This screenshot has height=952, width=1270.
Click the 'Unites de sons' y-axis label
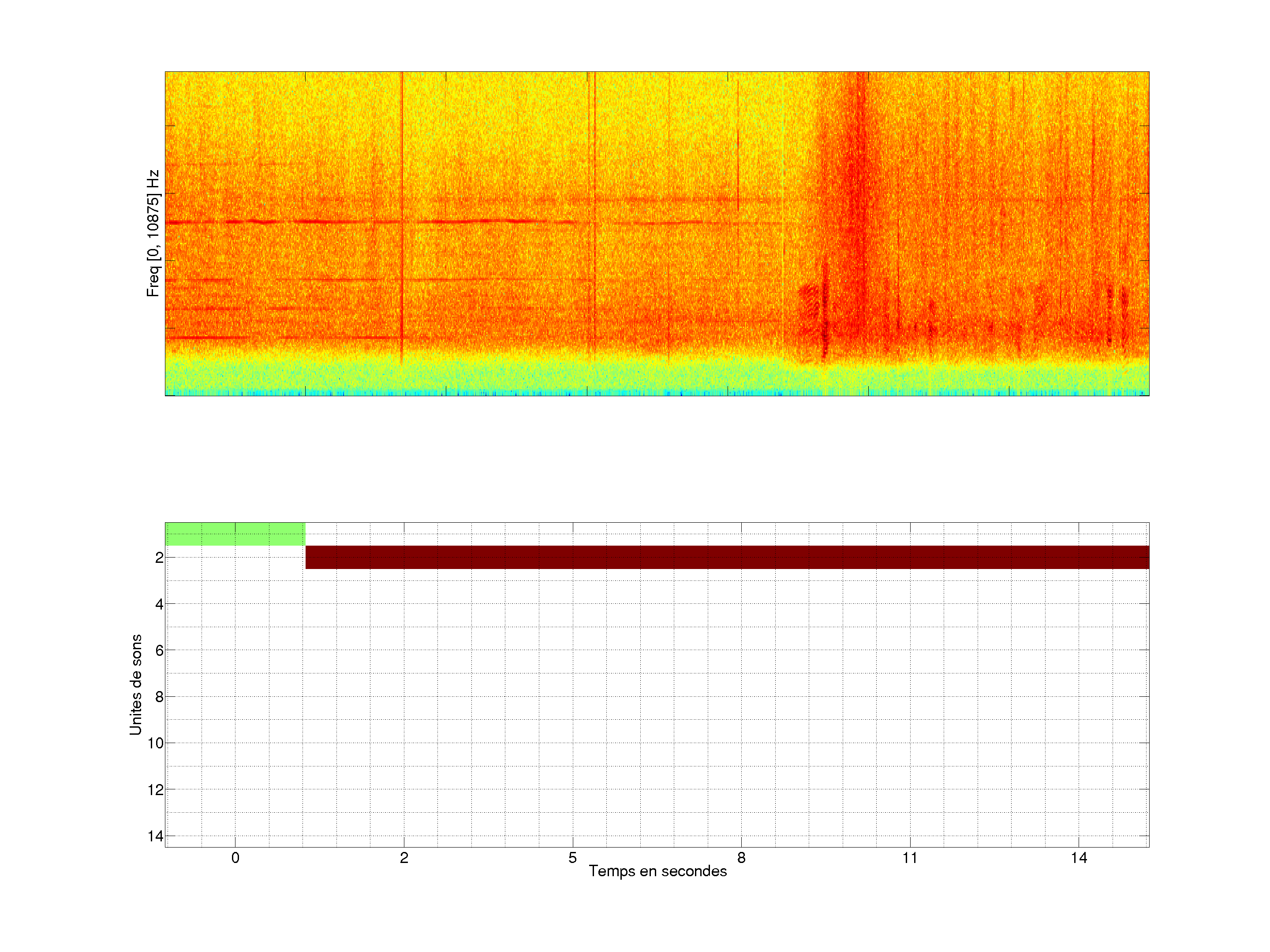[x=135, y=684]
